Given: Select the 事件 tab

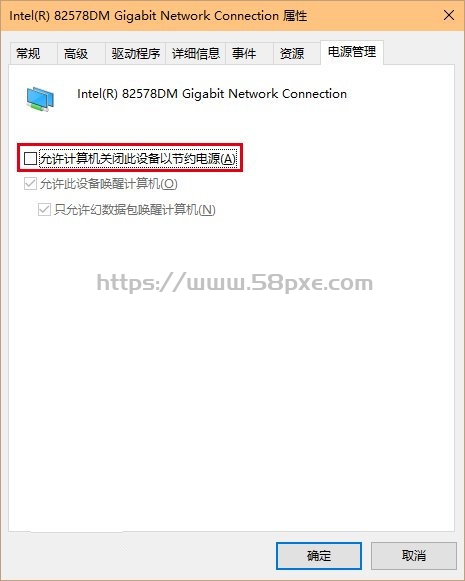Looking at the screenshot, I should [x=244, y=54].
